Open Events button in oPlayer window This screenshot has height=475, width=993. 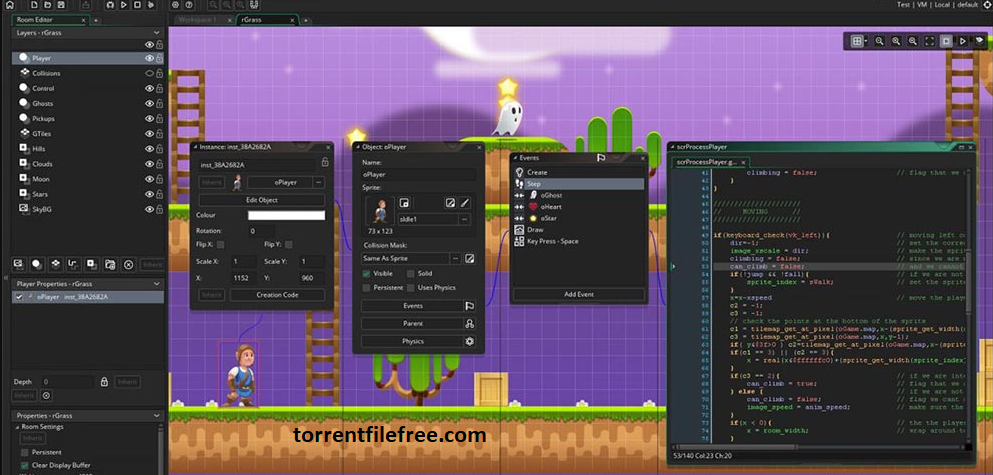(x=418, y=306)
